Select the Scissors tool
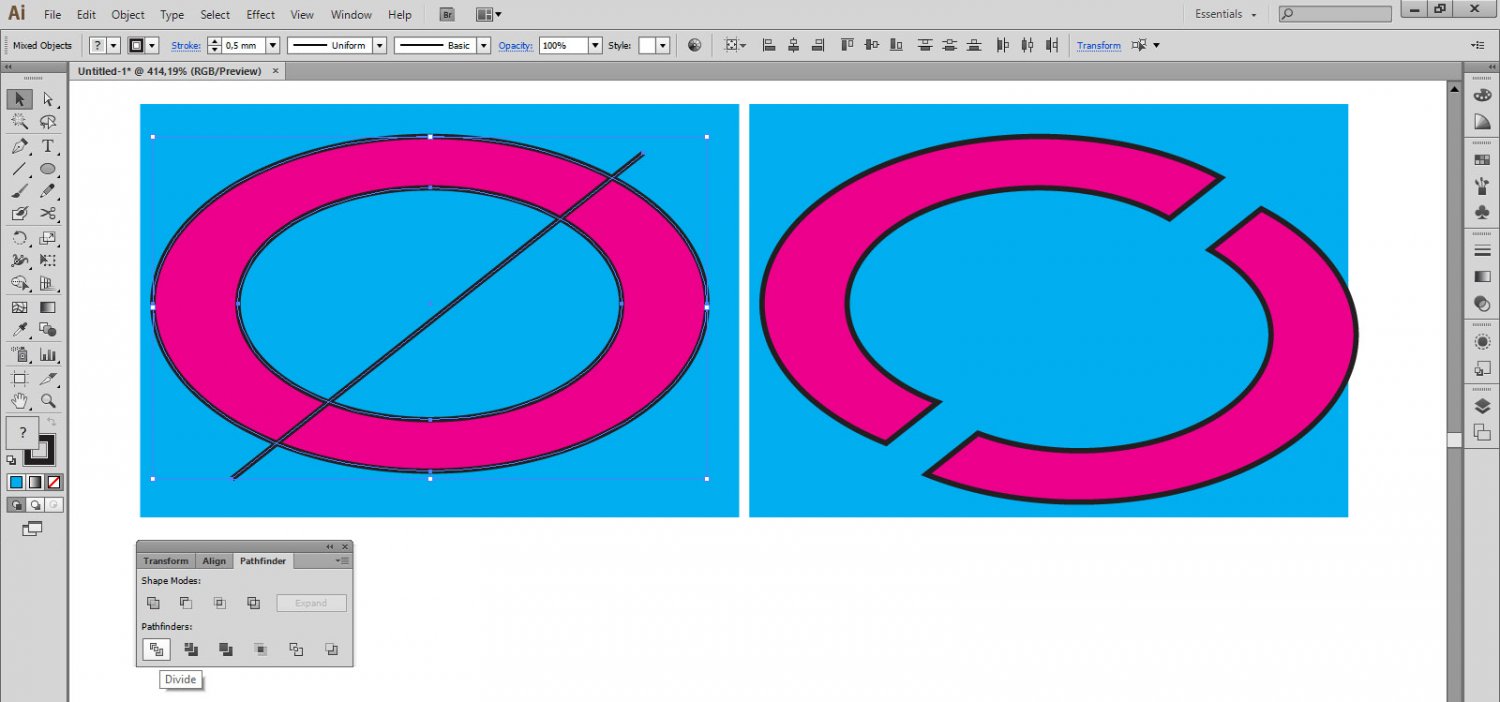Viewport: 1500px width, 702px height. 47,214
